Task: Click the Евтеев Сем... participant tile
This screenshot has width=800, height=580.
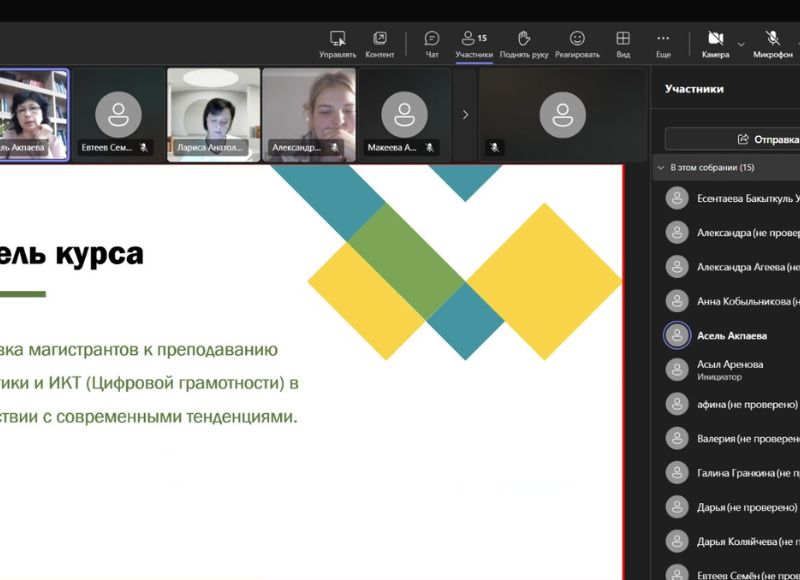Action: pyautogui.click(x=118, y=114)
